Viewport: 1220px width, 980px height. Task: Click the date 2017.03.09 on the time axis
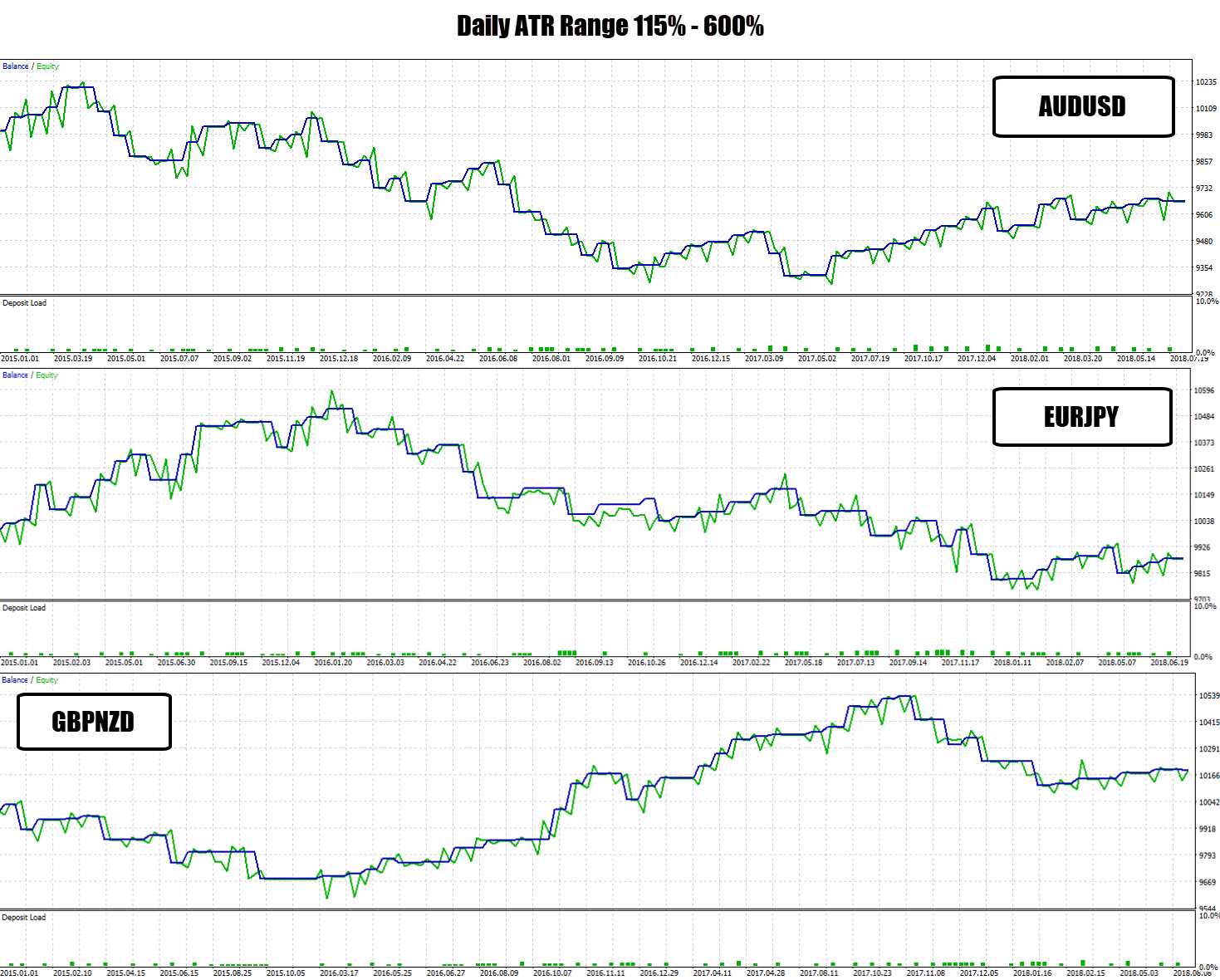(764, 359)
